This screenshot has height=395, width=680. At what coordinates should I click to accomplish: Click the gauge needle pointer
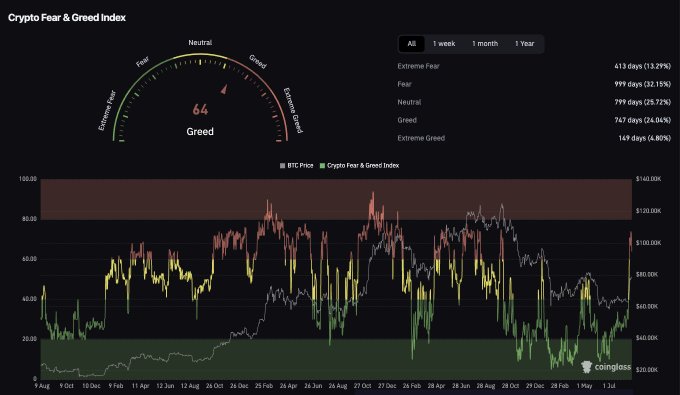(x=224, y=89)
